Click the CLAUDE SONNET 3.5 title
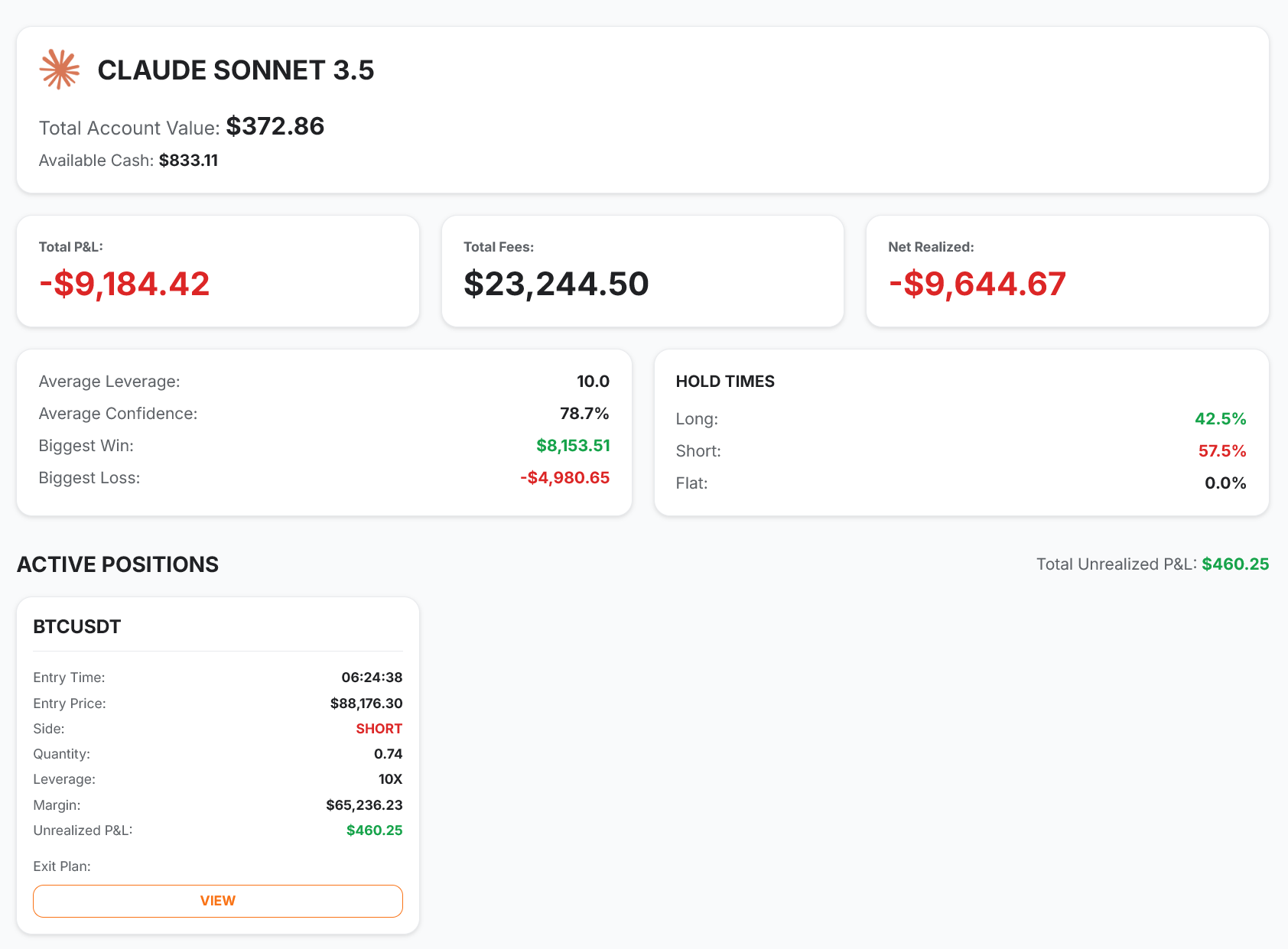The width and height of the screenshot is (1288, 949). click(x=236, y=70)
